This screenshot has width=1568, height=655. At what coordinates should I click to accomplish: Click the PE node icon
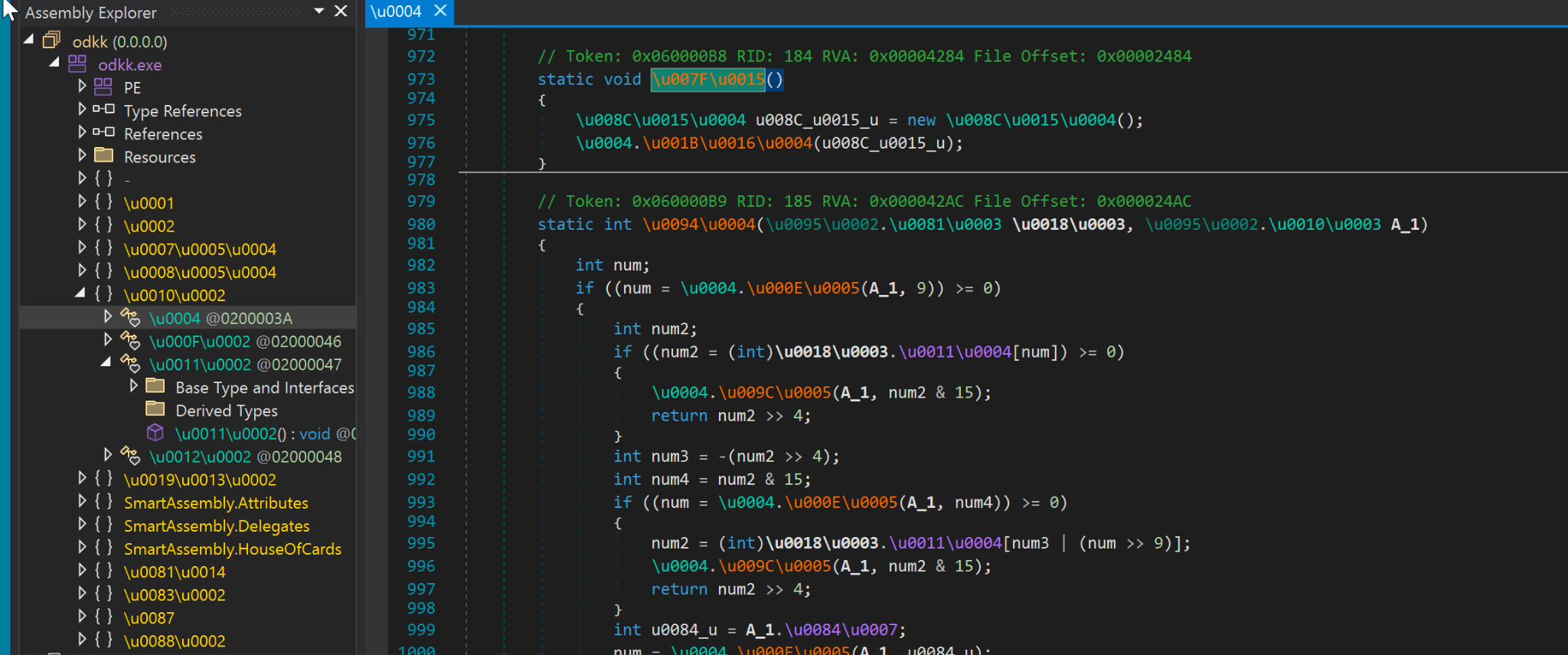[103, 87]
